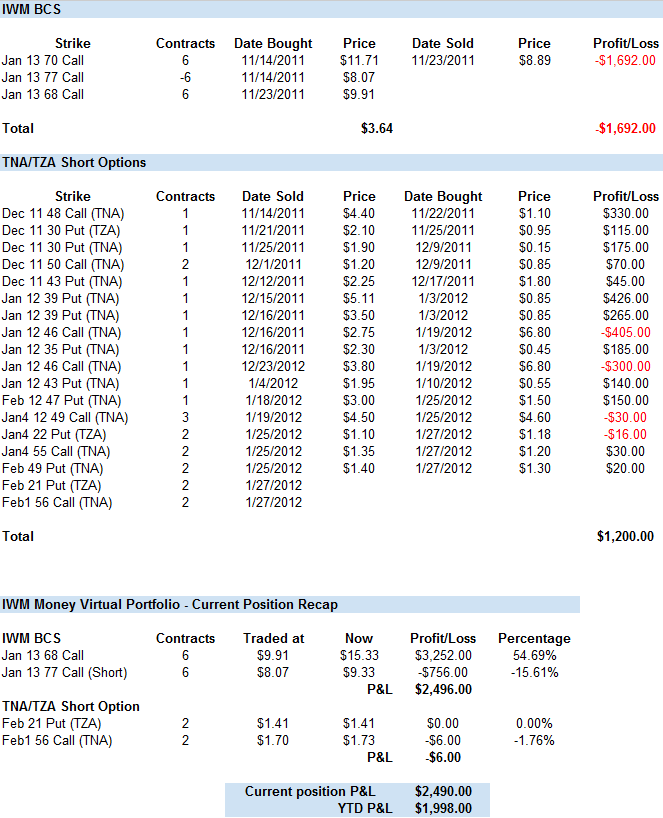Click the IWM BCS section header bar
663x818 pixels.
coord(330,9)
